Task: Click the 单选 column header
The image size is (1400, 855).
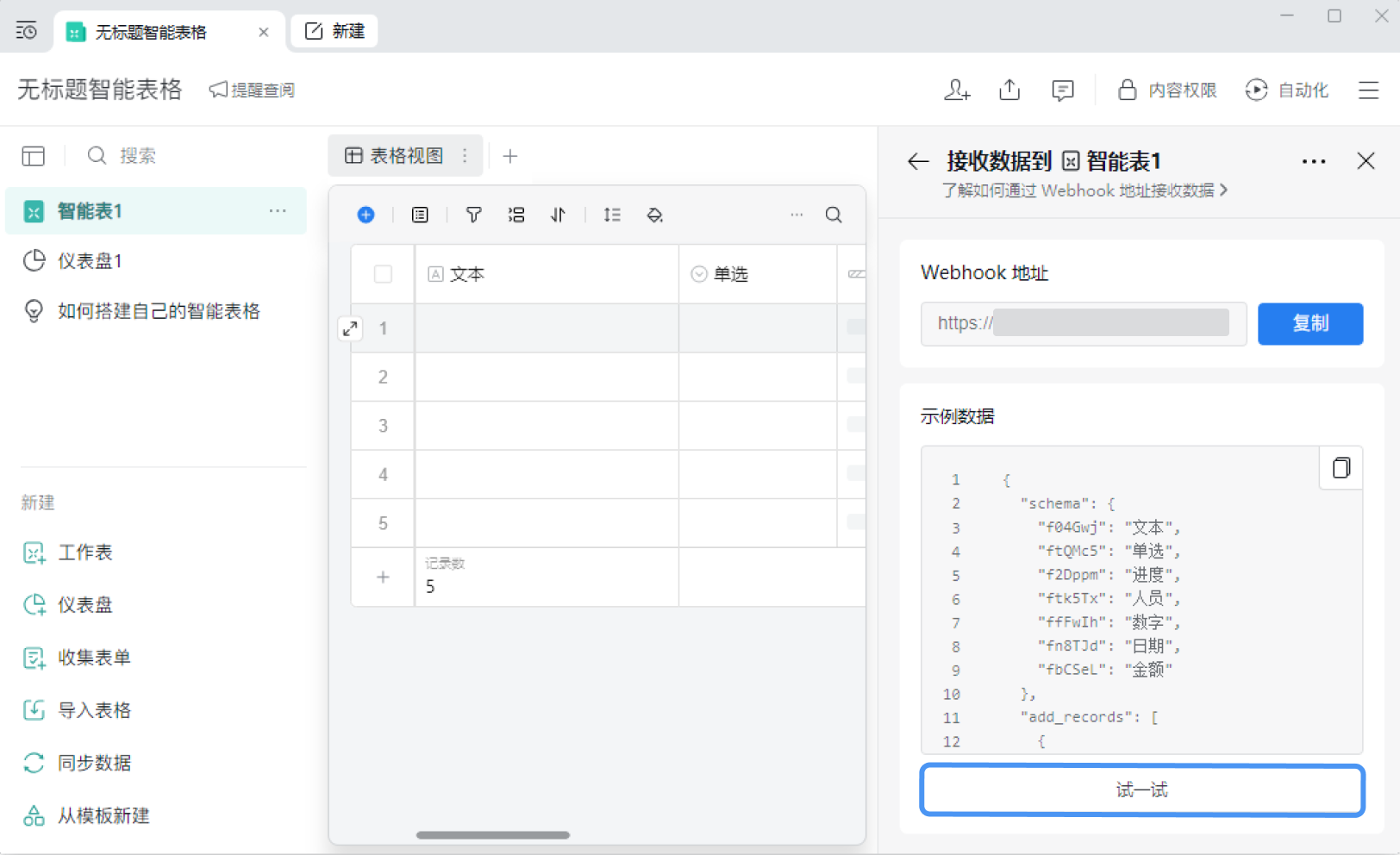Action: pyautogui.click(x=758, y=274)
